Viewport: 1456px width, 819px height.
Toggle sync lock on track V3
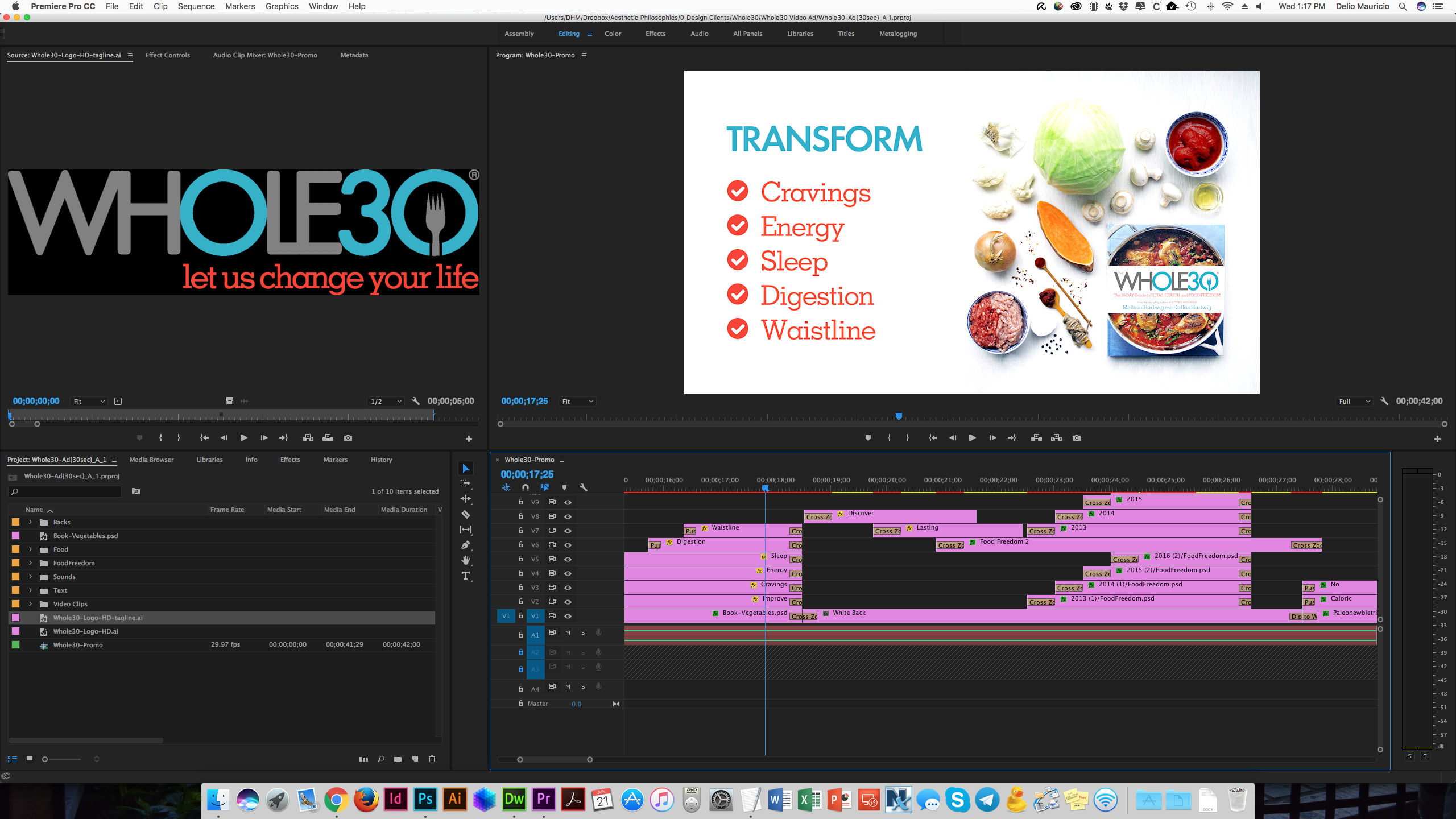(x=552, y=587)
